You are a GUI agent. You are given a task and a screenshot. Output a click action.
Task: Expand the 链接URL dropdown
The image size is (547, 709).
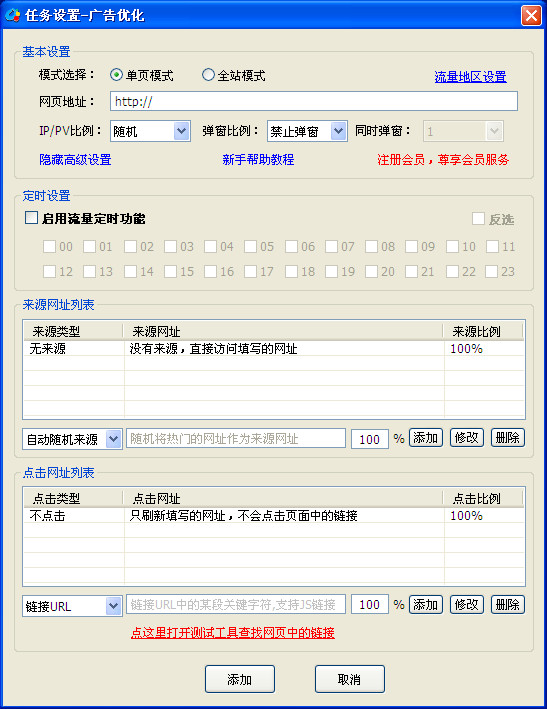[113, 605]
